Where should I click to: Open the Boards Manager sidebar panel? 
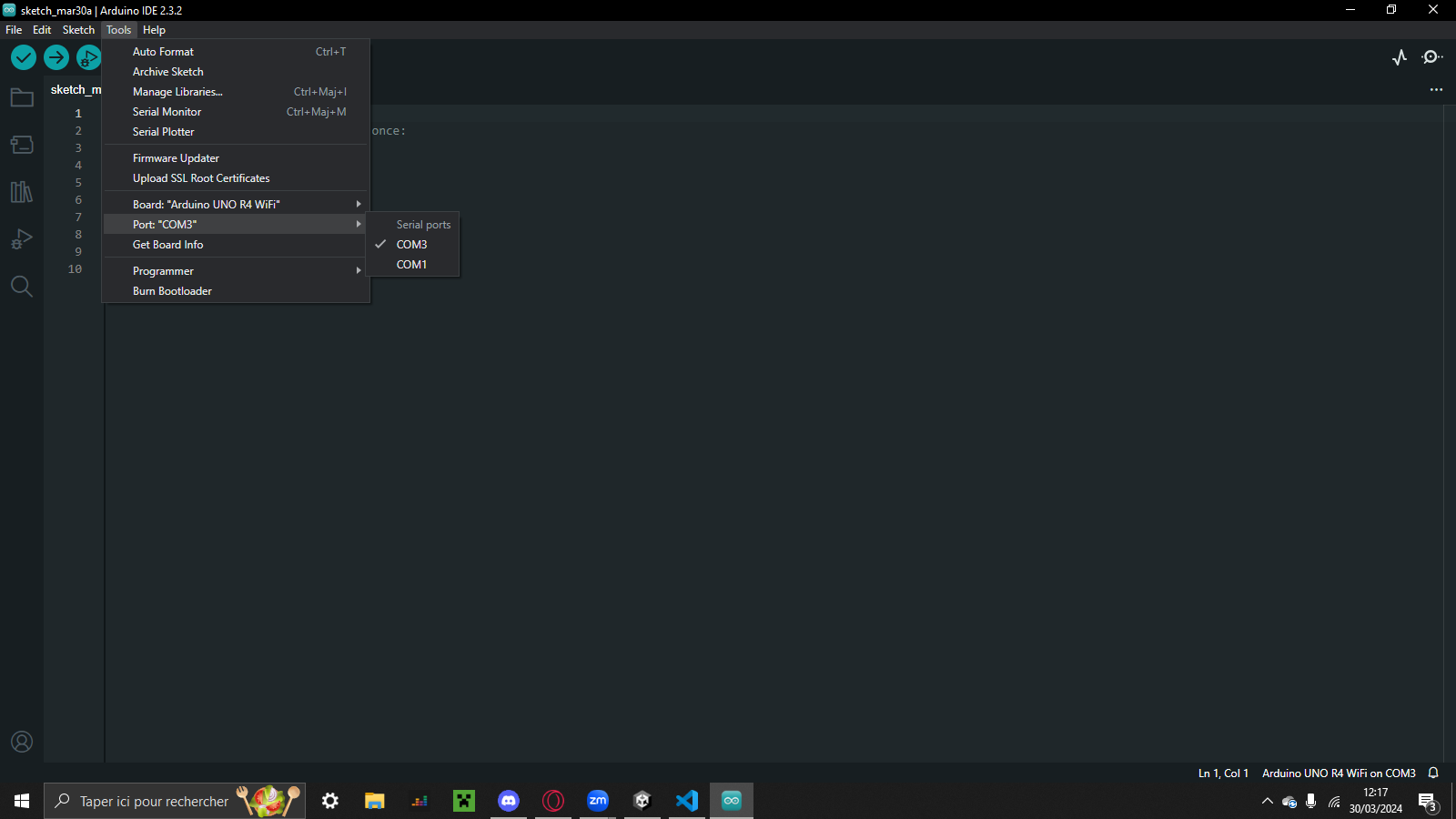[22, 145]
